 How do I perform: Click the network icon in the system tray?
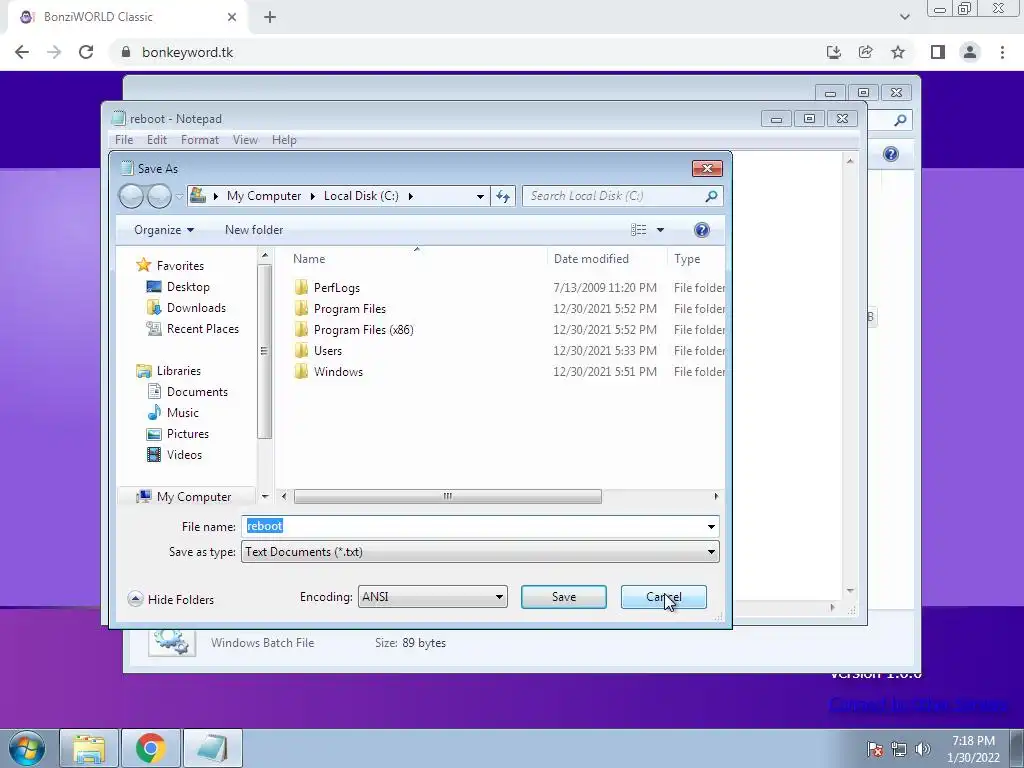pyautogui.click(x=899, y=749)
